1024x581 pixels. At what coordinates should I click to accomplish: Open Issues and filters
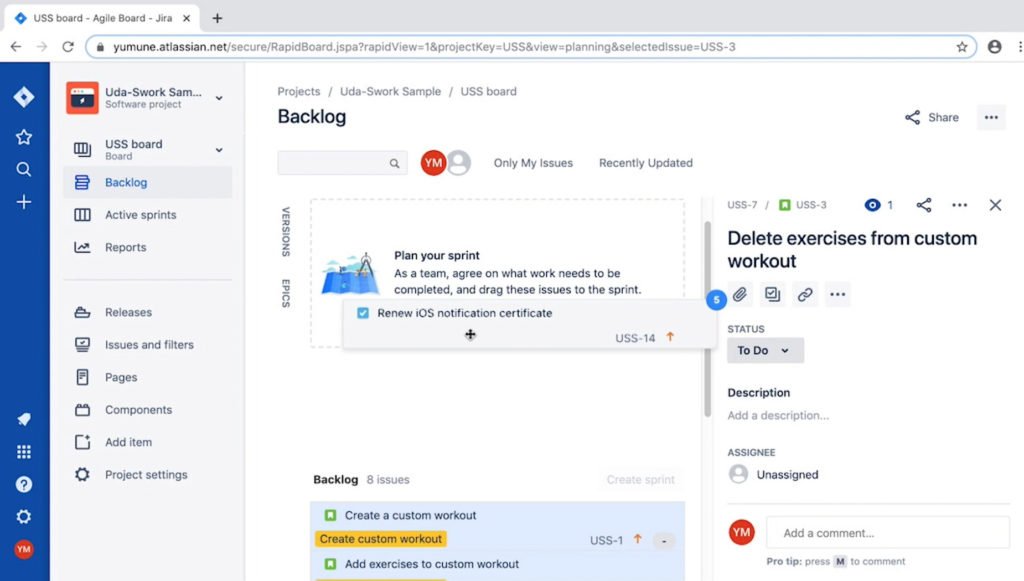pos(148,345)
